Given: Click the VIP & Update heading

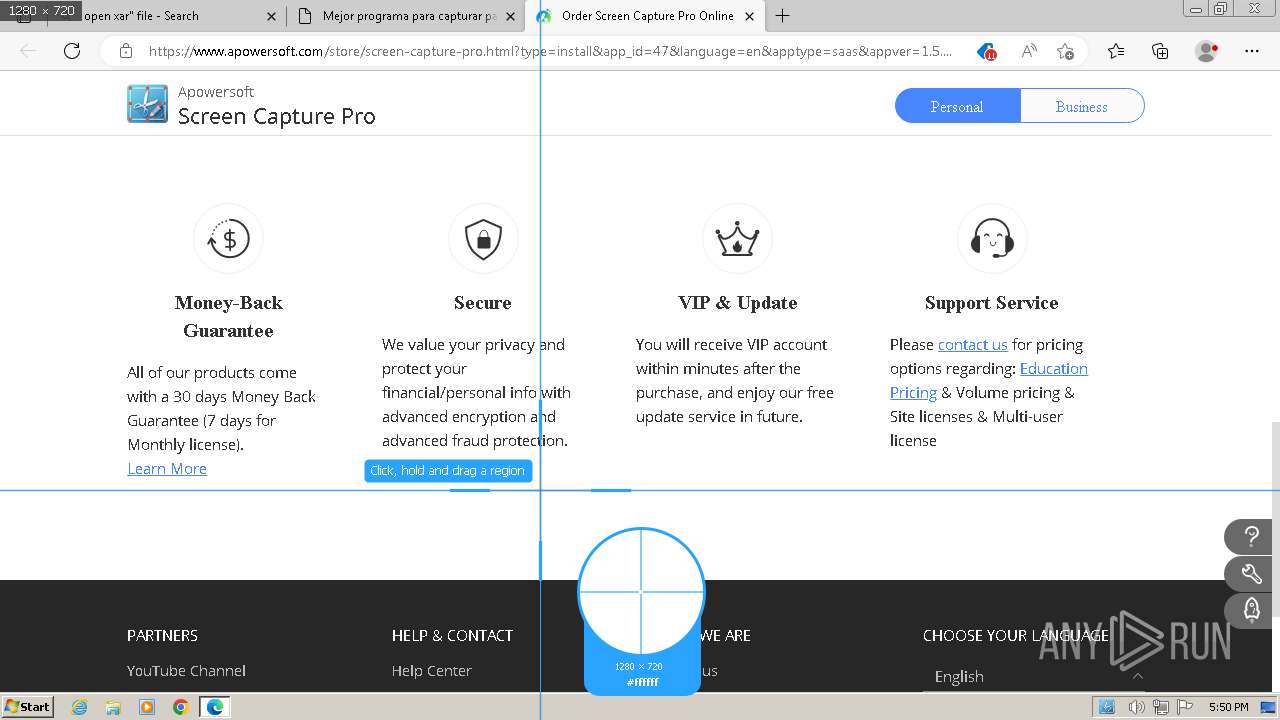Looking at the screenshot, I should [x=738, y=303].
